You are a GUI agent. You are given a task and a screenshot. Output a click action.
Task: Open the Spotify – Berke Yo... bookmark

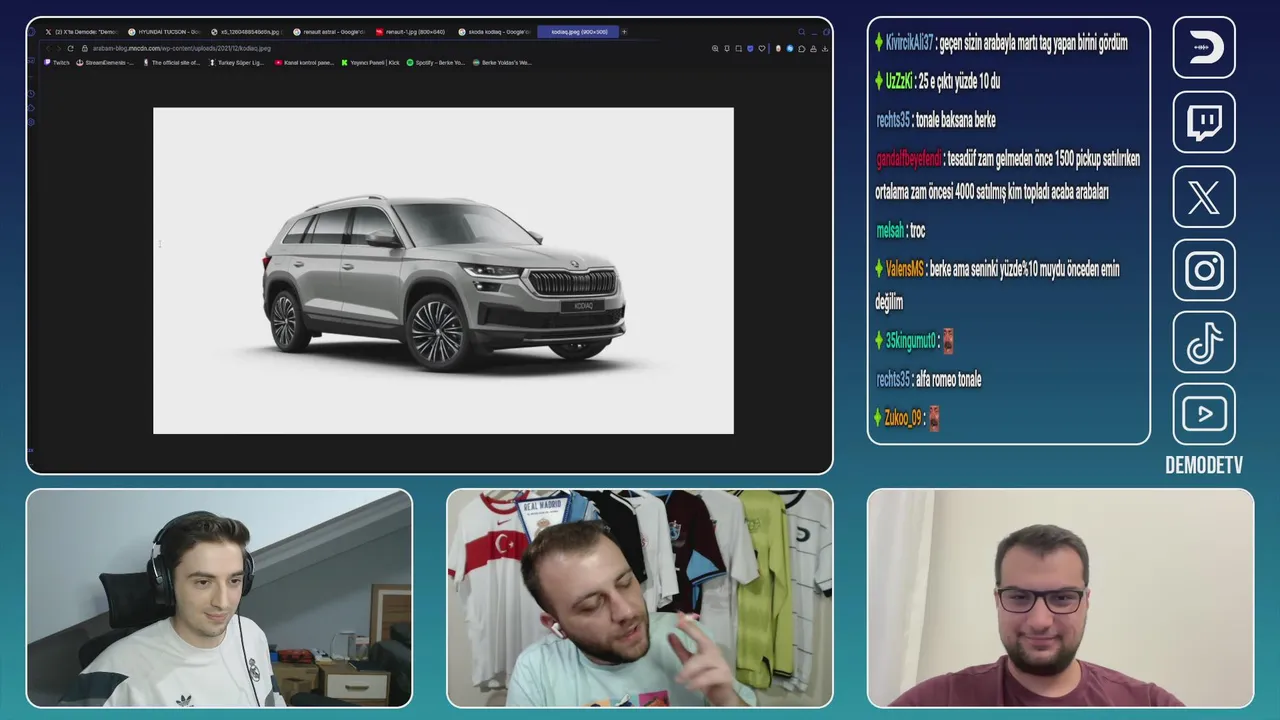pos(435,62)
